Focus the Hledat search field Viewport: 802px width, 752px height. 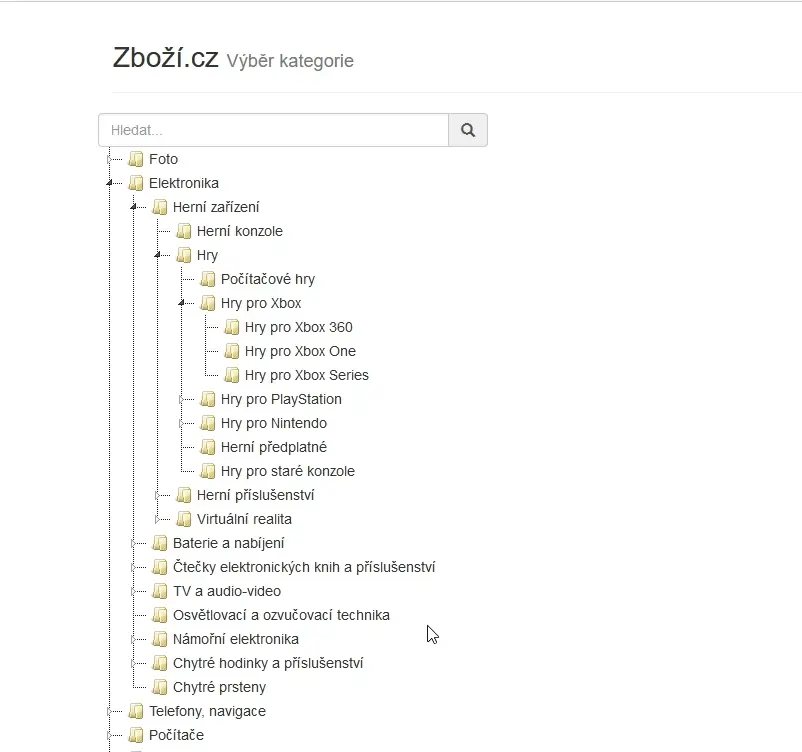pos(274,130)
